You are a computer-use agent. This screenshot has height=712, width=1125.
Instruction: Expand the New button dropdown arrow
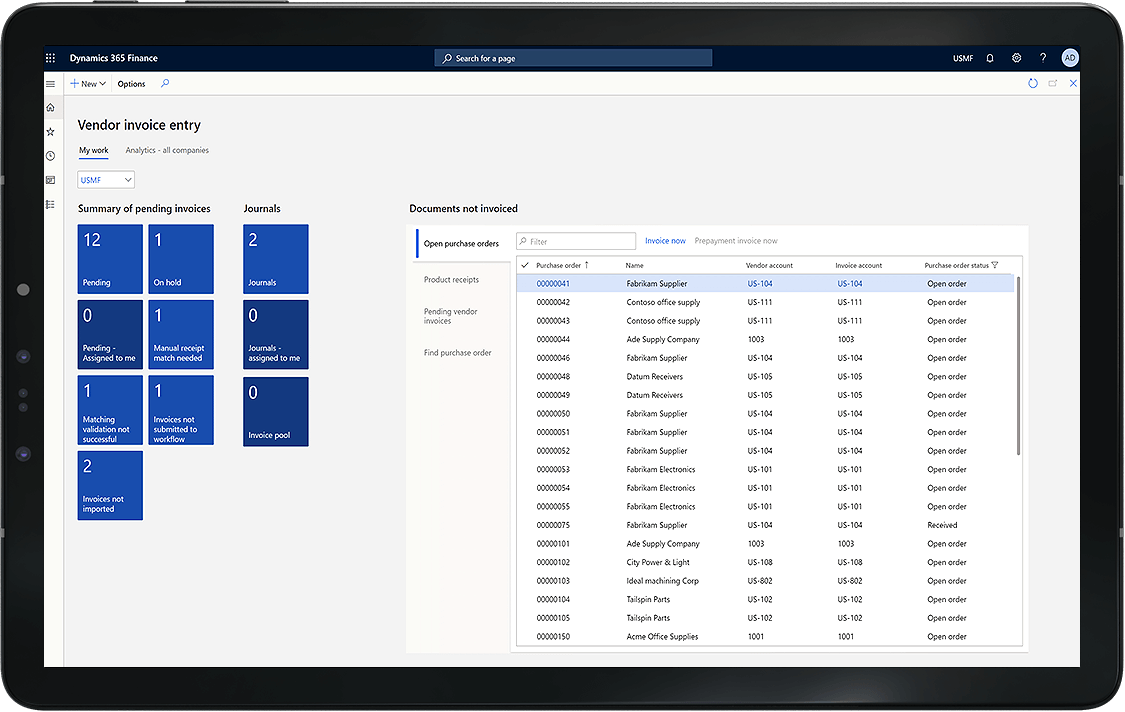pyautogui.click(x=102, y=84)
